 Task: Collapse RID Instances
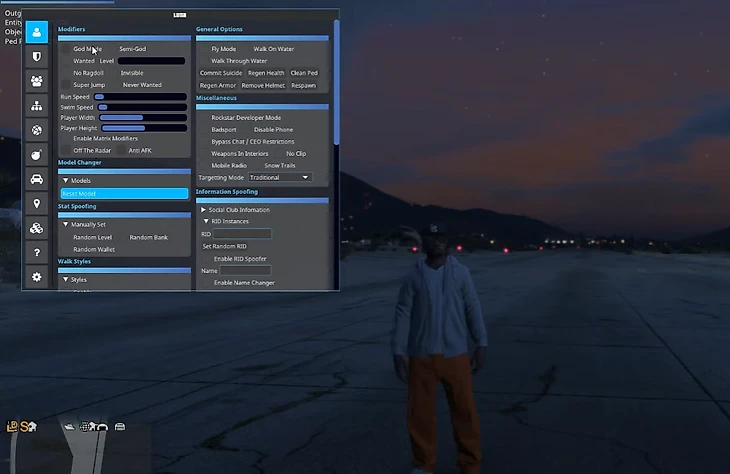pos(206,221)
